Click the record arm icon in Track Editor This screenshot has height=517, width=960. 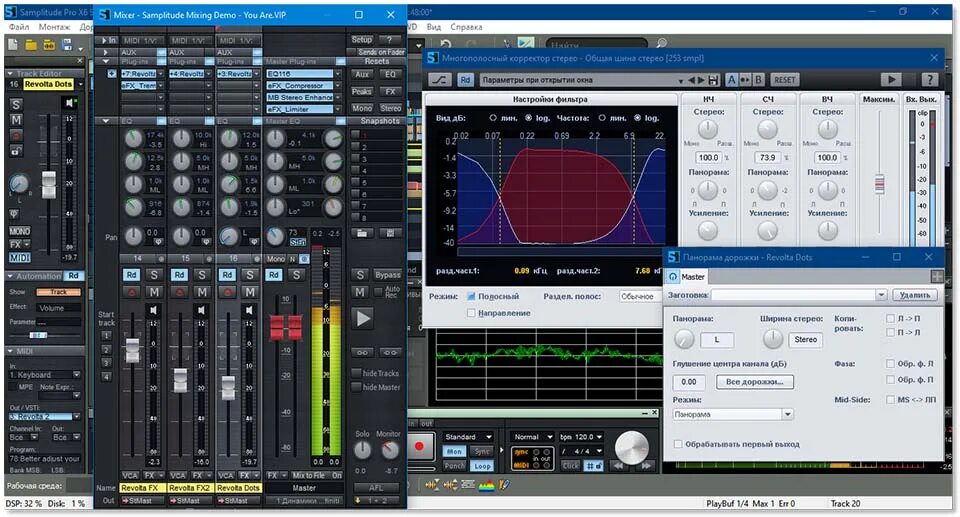(x=17, y=135)
